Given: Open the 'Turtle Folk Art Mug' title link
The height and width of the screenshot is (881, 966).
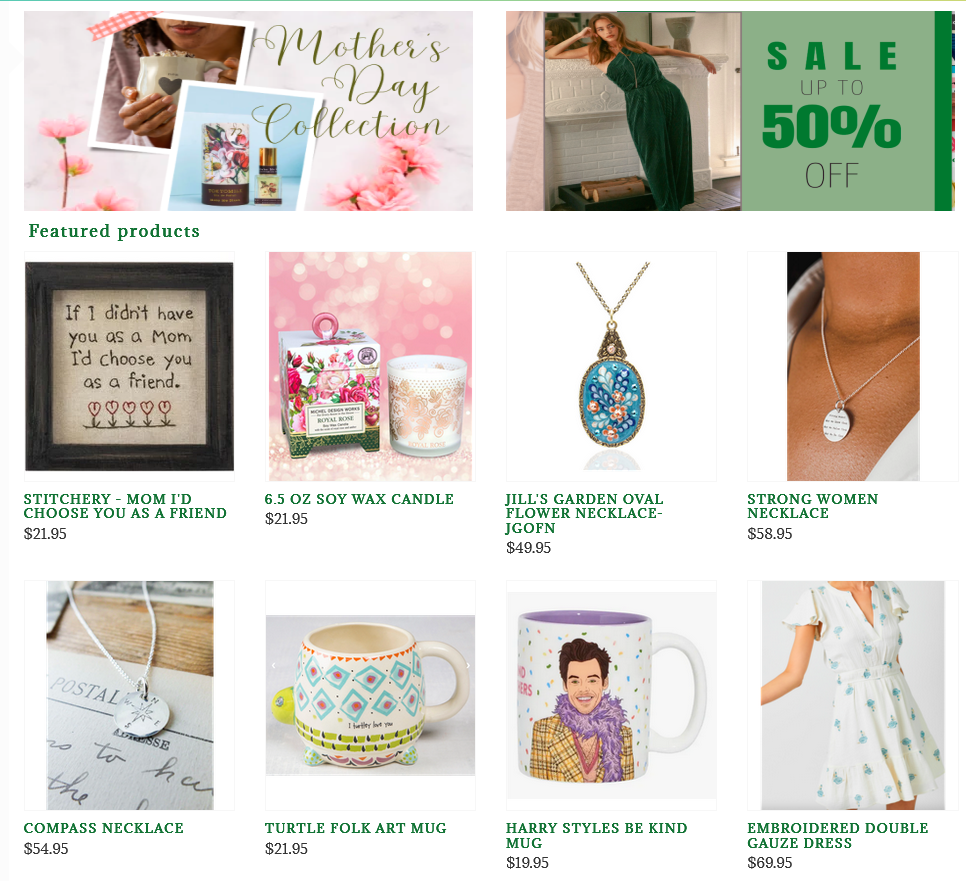Looking at the screenshot, I should tap(355, 828).
